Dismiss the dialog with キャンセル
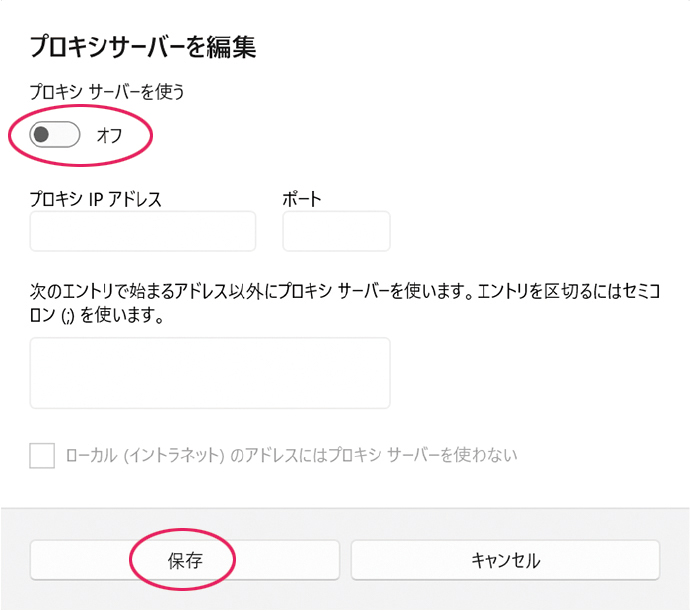The image size is (690, 611). pyautogui.click(x=505, y=560)
